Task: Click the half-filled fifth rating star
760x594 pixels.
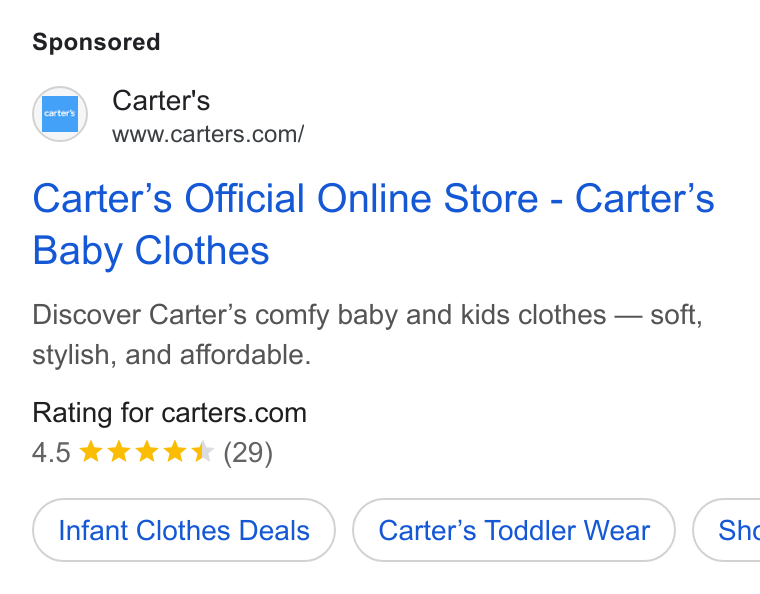Action: coord(203,452)
